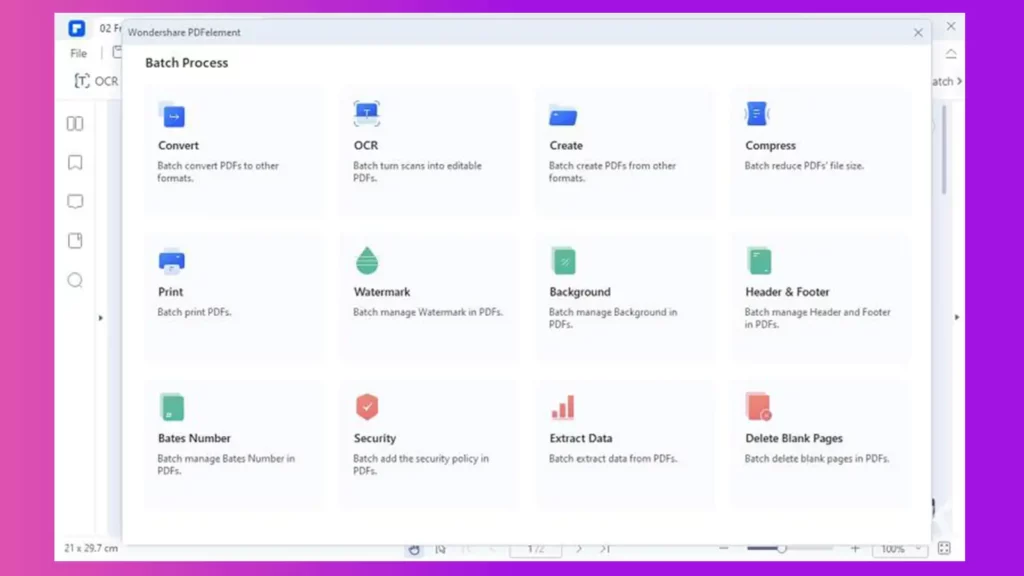The image size is (1024, 576).
Task: Click "Batch delete blank pages in PDFs." description
Action: pos(817,458)
